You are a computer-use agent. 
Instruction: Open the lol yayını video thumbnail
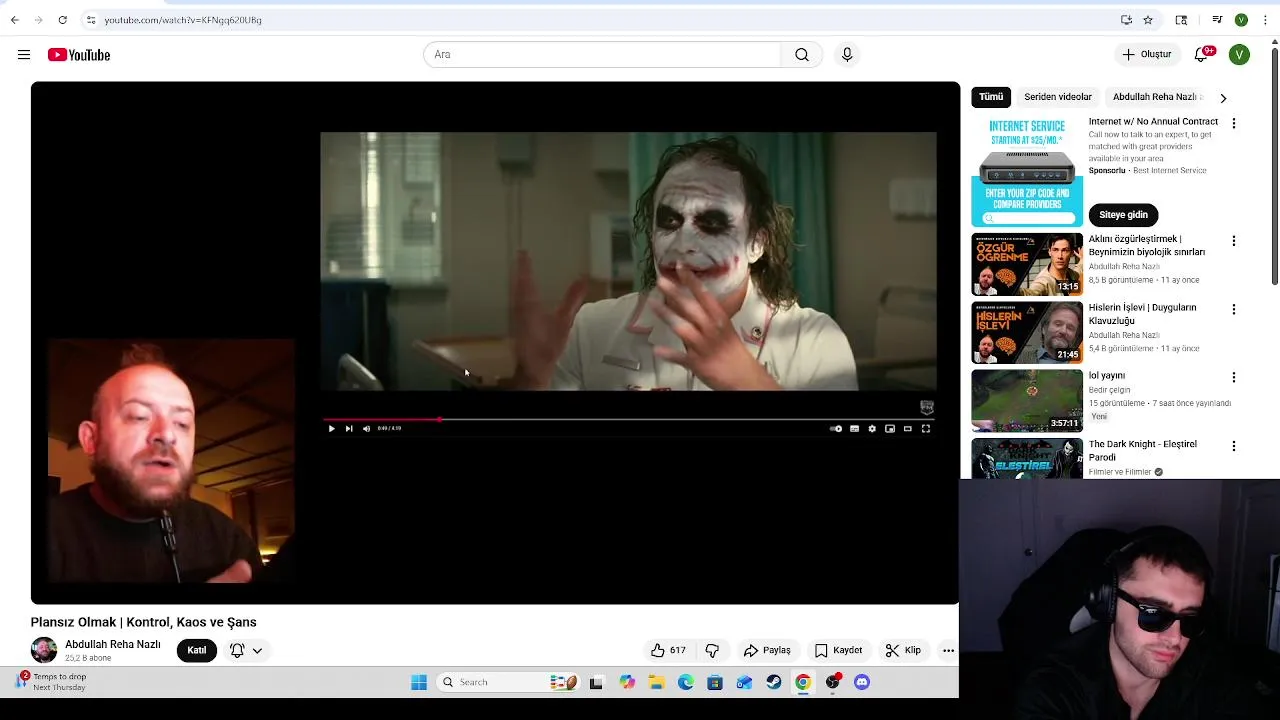[1027, 401]
